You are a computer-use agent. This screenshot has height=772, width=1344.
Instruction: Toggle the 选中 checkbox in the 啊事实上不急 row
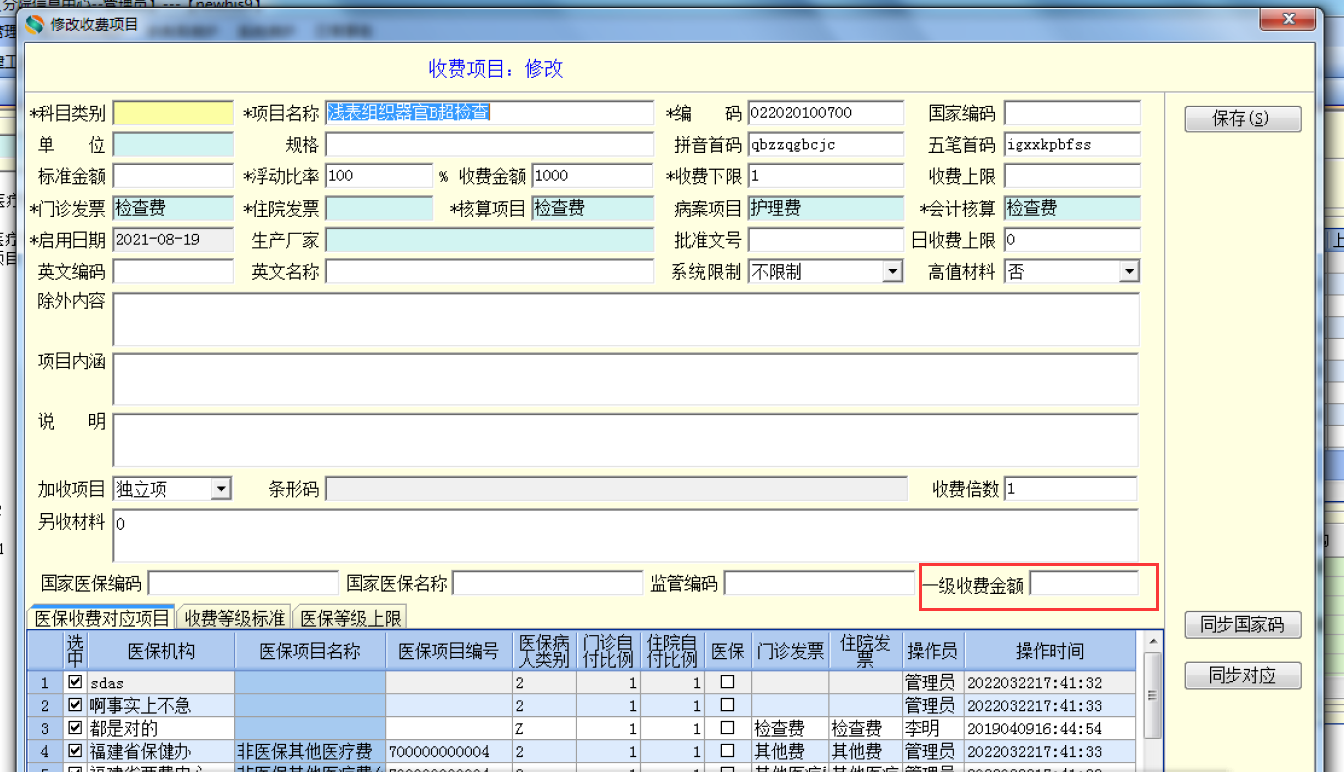pyautogui.click(x=76, y=705)
